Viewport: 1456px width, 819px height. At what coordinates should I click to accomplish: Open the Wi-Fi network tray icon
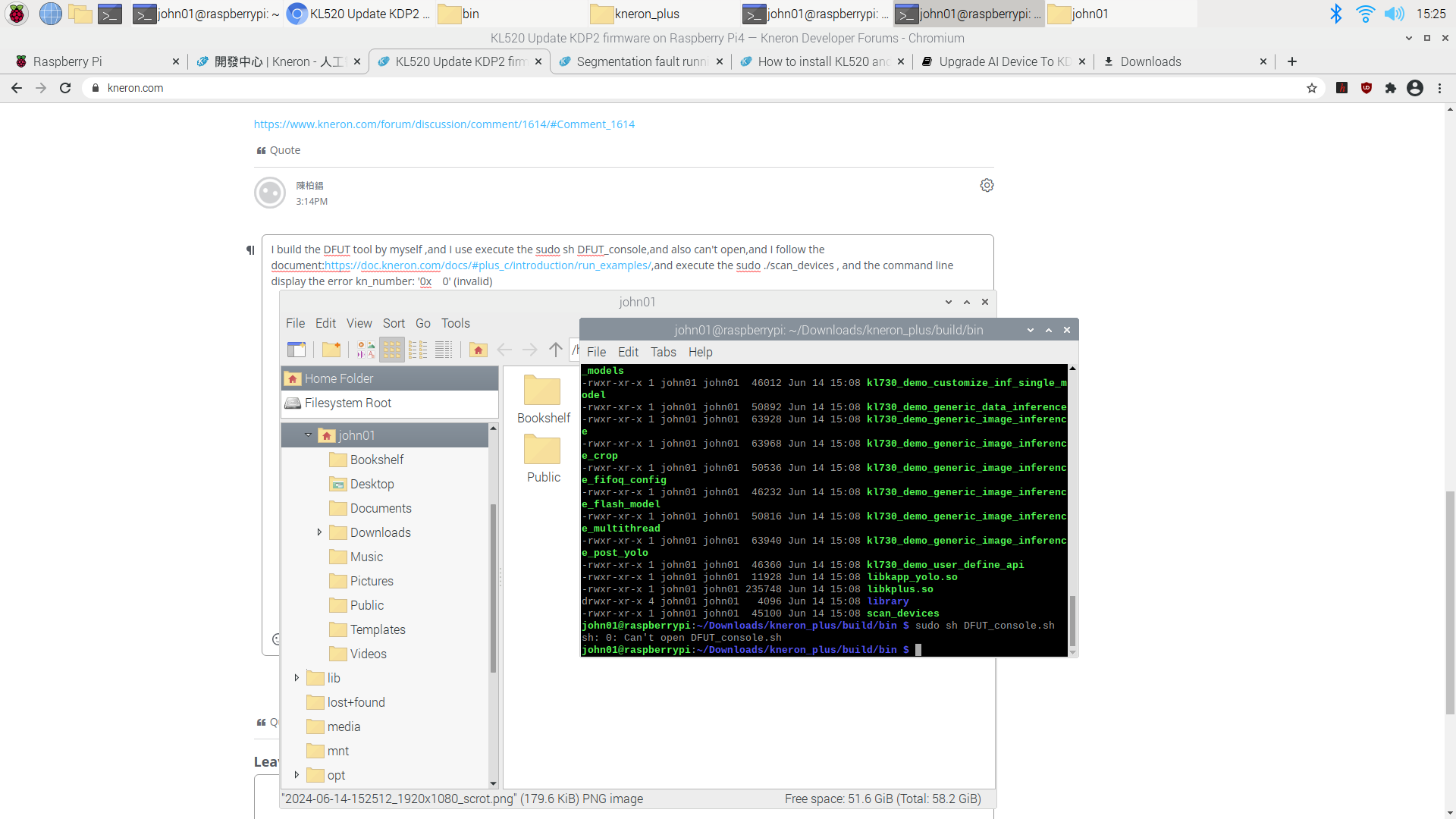coord(1365,14)
